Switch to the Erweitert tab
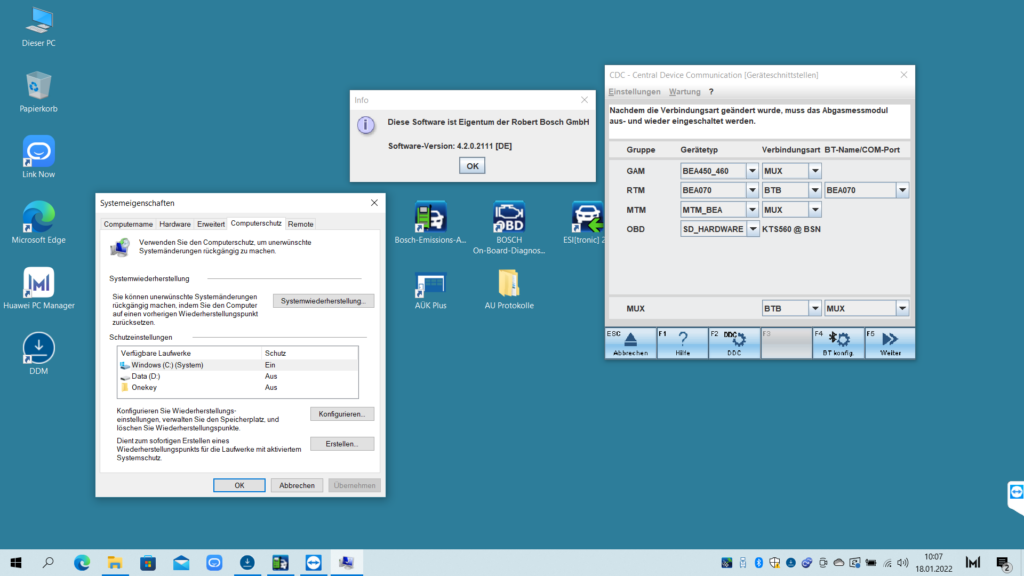 pyautogui.click(x=211, y=224)
